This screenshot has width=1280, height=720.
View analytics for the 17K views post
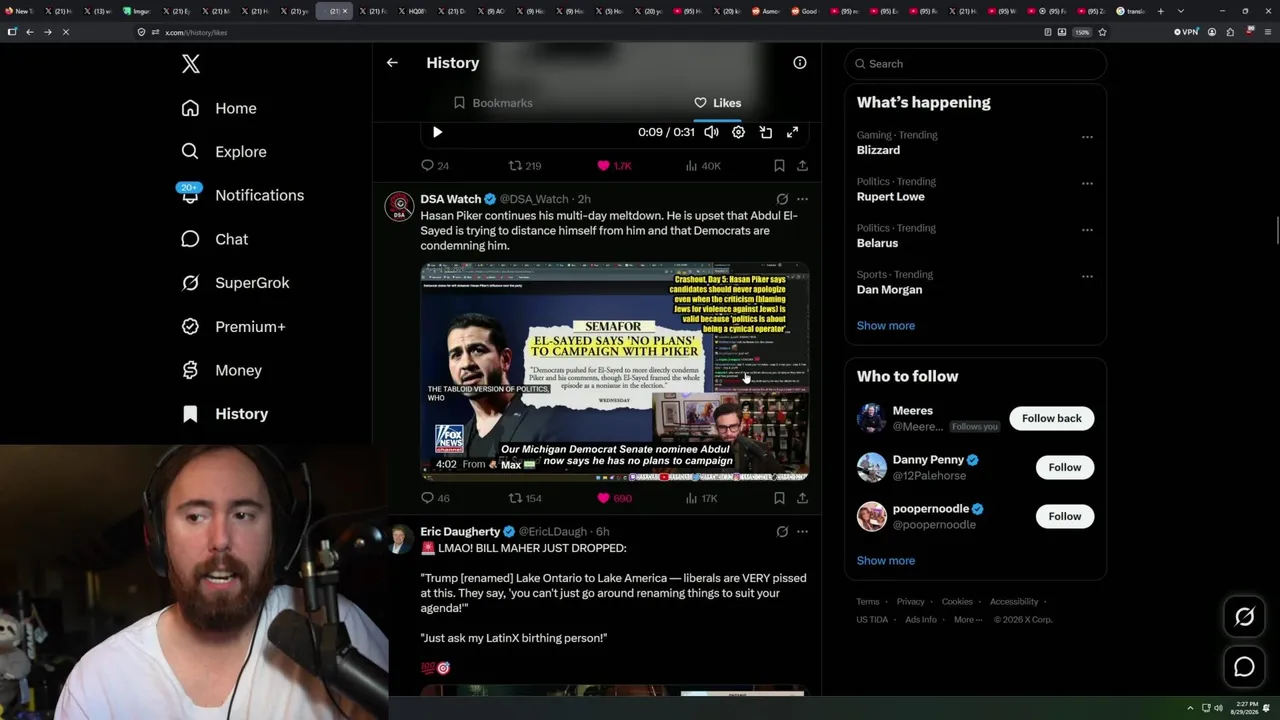pyautogui.click(x=701, y=498)
